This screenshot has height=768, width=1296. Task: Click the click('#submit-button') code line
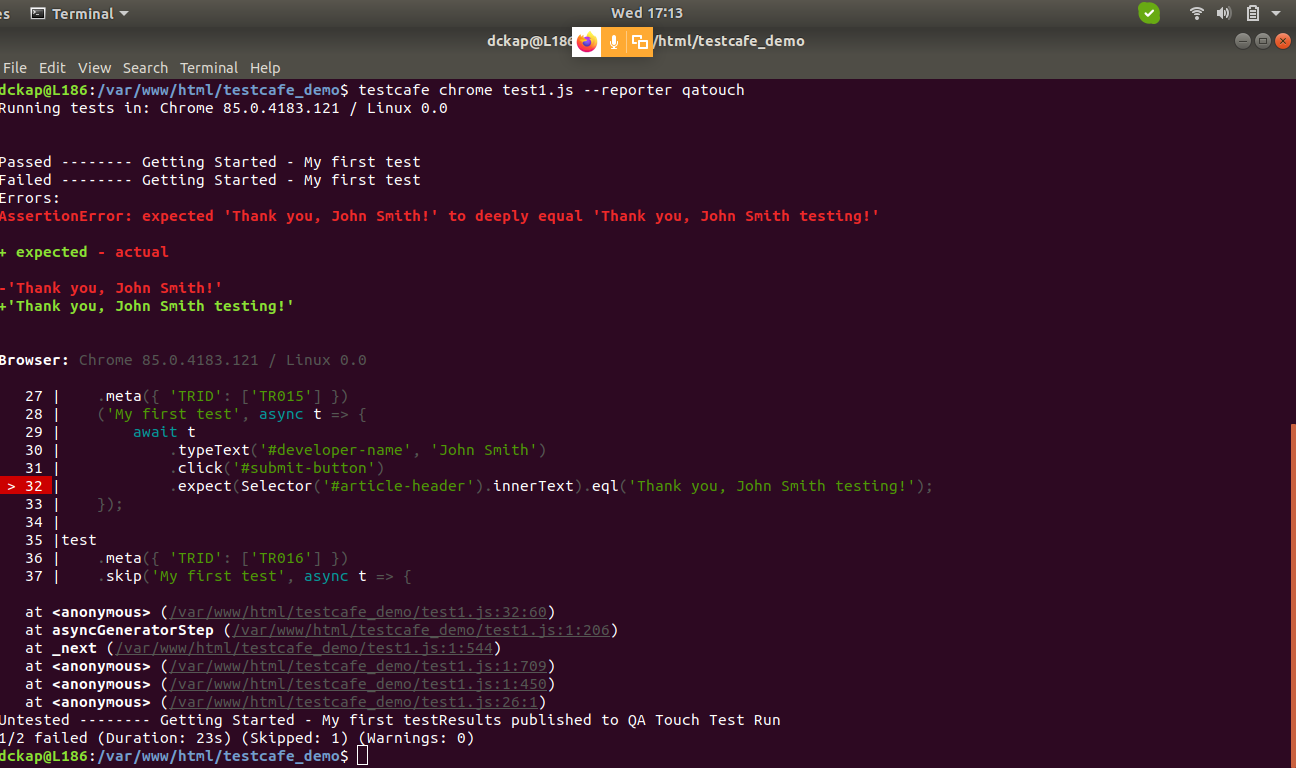pyautogui.click(x=277, y=468)
